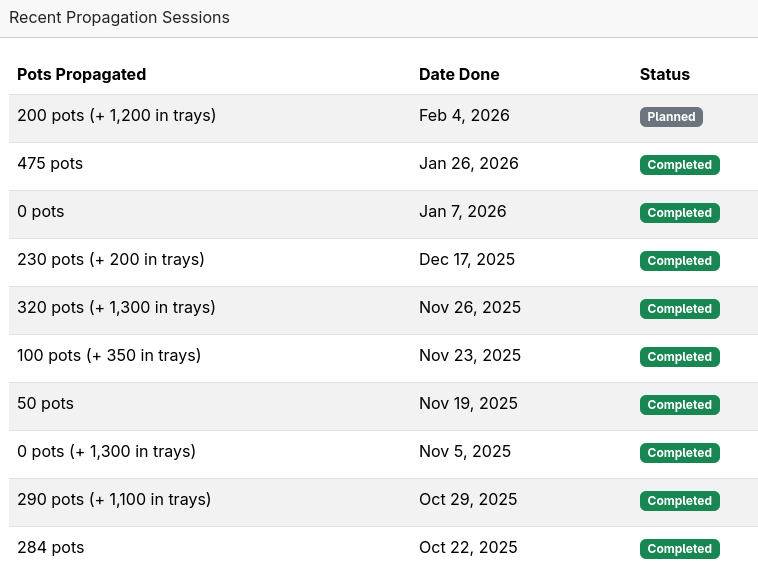This screenshot has height=574, width=758.
Task: Select the 290 pots (+ 1,100 in trays) entry
Action: pos(114,500)
